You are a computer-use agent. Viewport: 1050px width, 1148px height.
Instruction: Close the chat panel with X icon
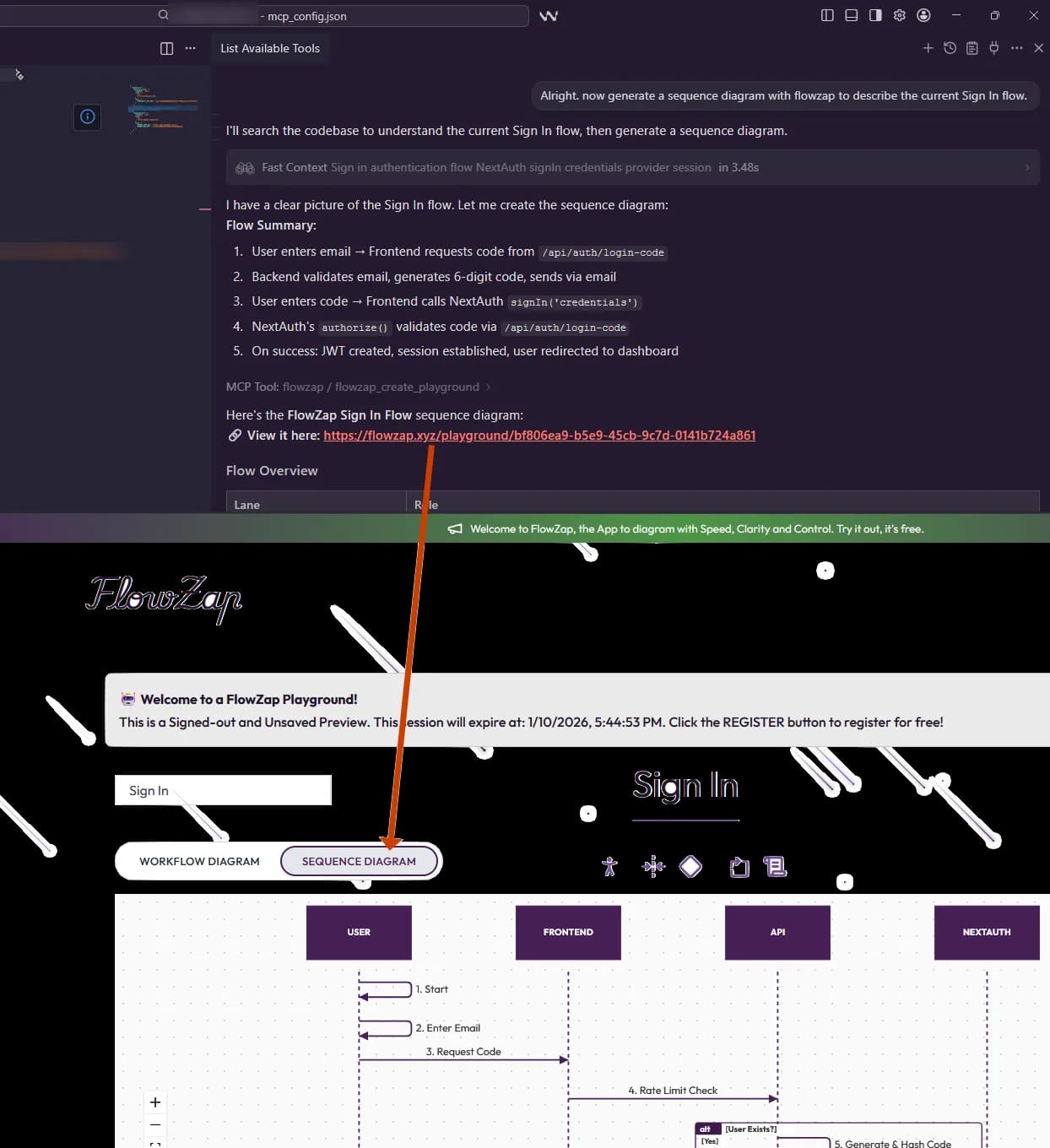click(1039, 48)
